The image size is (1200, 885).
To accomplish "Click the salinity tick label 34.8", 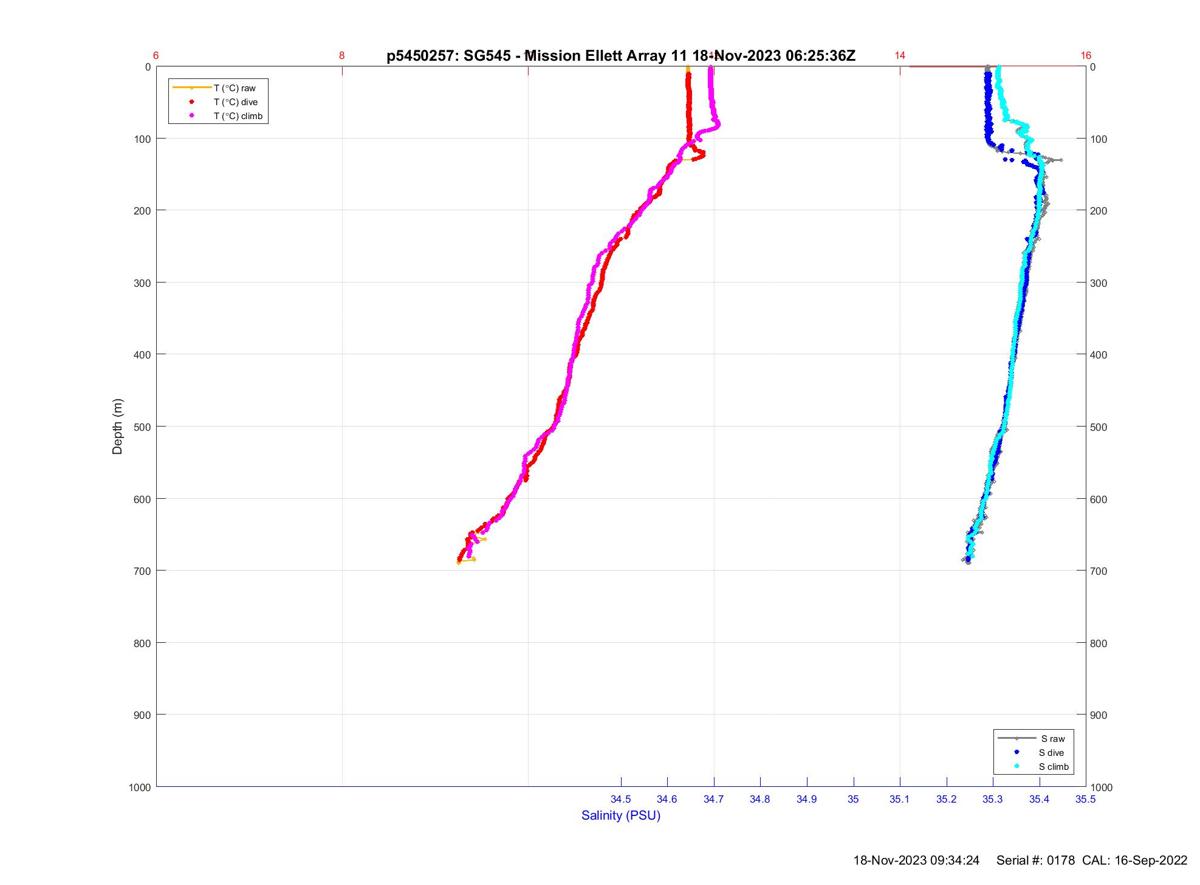I will tap(760, 799).
